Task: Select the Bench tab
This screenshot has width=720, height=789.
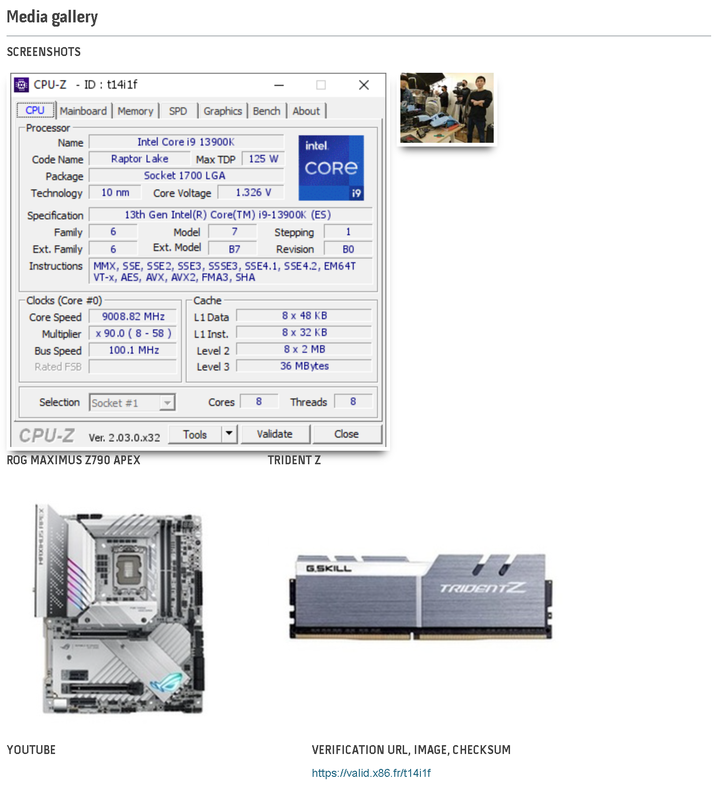Action: pos(267,111)
